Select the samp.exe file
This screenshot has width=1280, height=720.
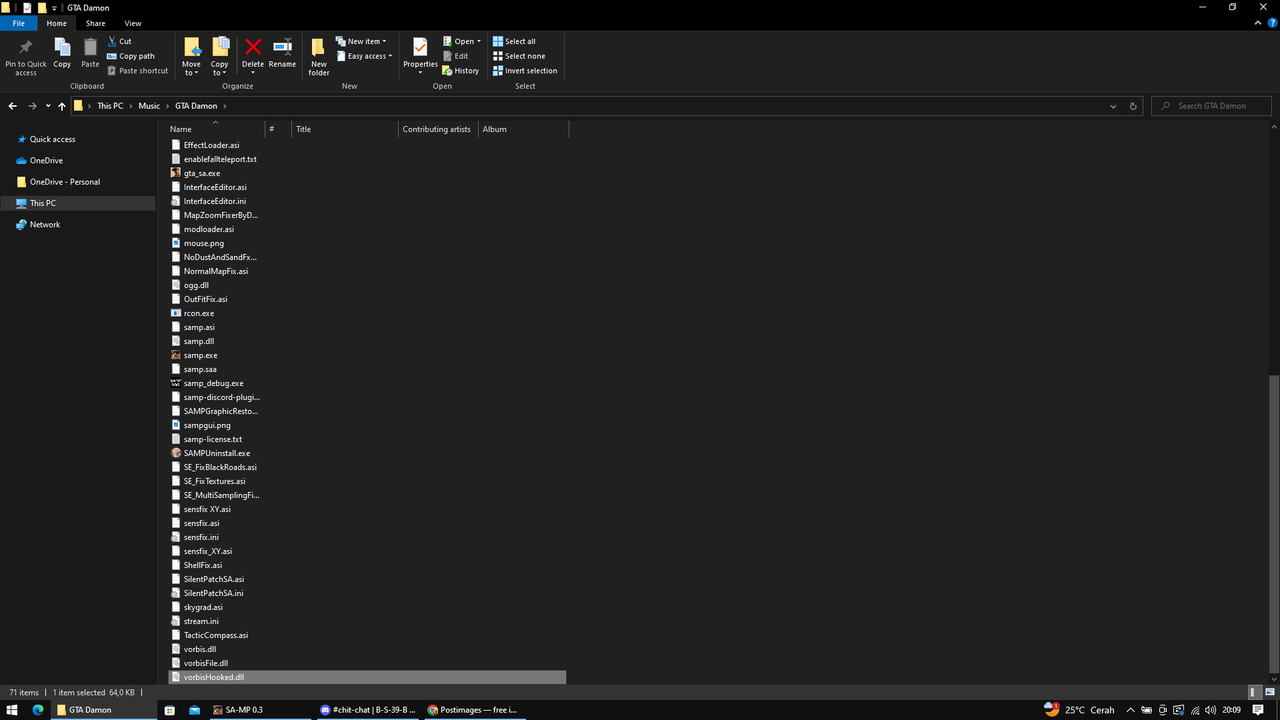pyautogui.click(x=200, y=355)
